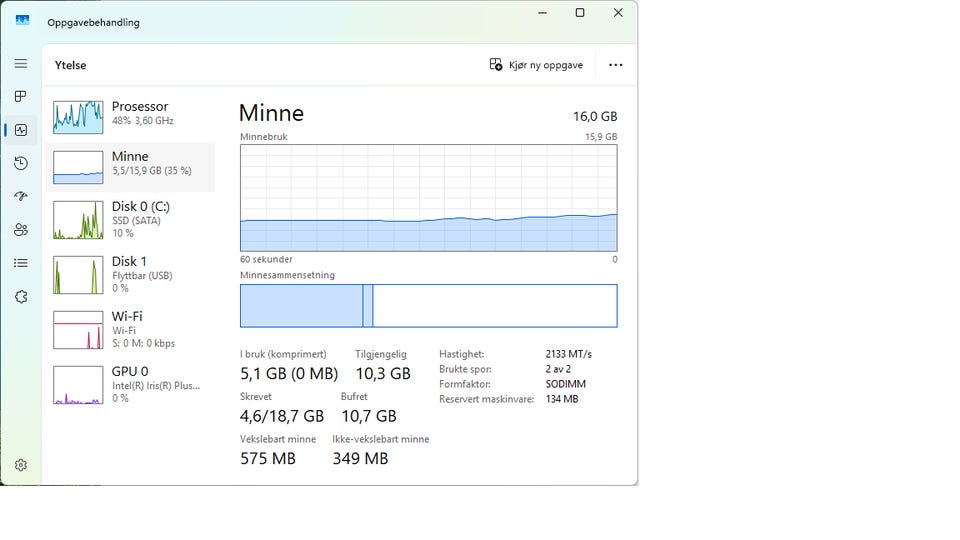Open the Users page sidebar icon
This screenshot has width=960, height=540.
[21, 229]
